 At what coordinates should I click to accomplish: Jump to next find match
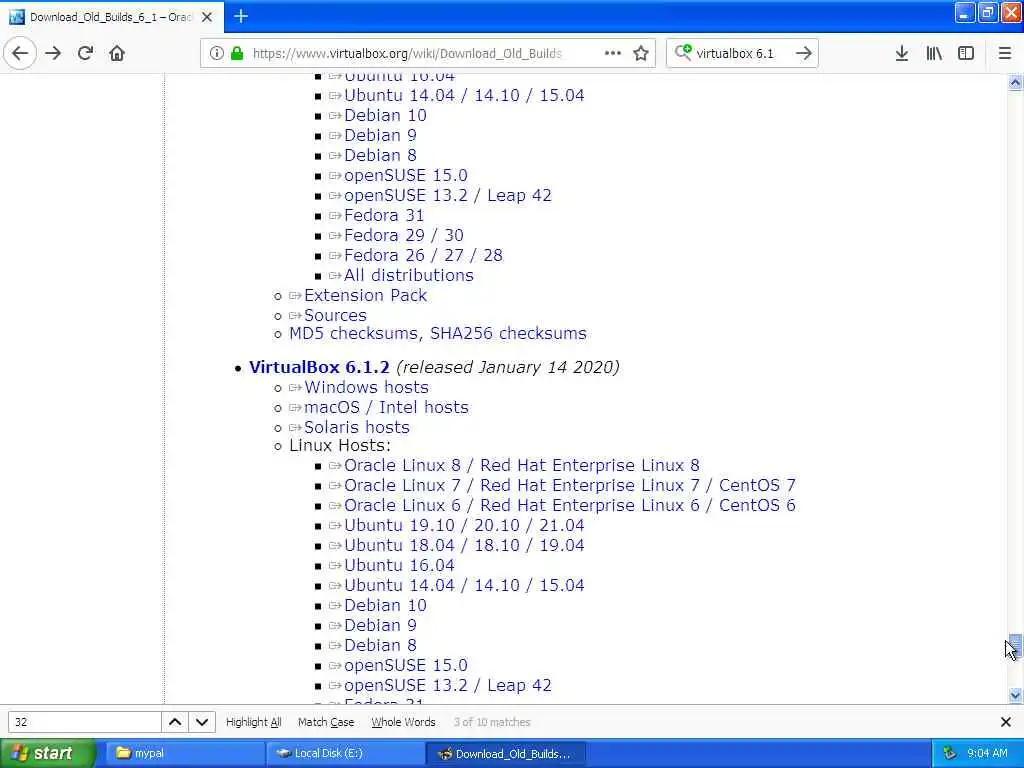coord(202,722)
